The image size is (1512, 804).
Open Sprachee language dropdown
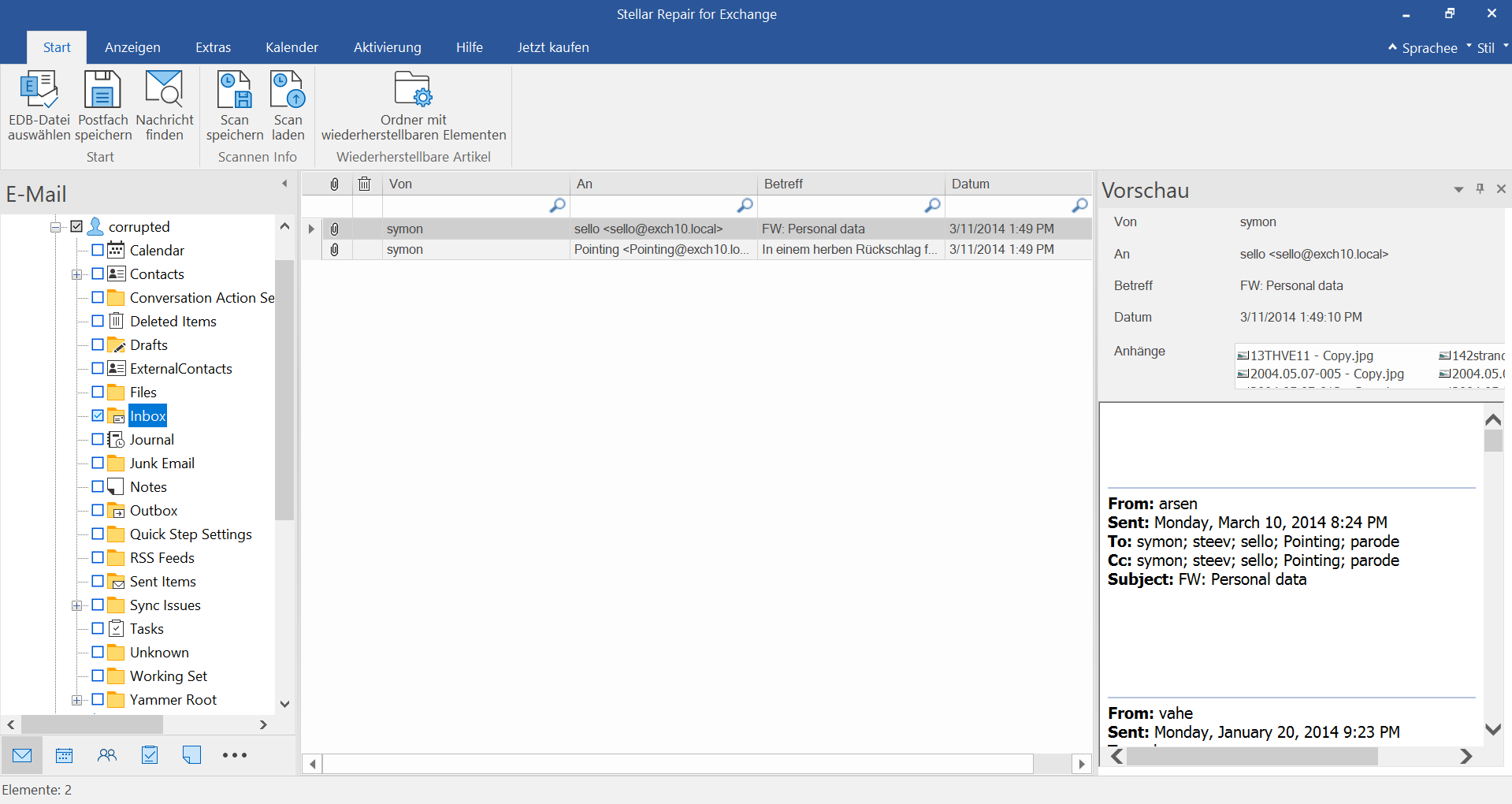pyautogui.click(x=1429, y=47)
